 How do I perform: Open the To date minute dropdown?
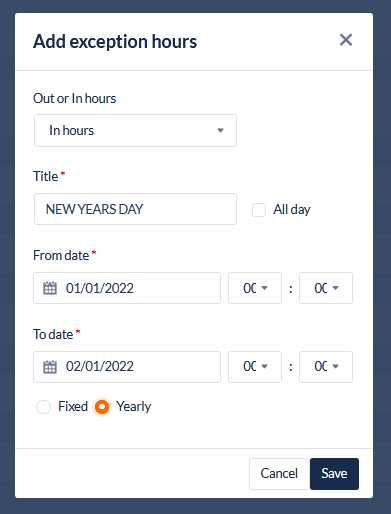(326, 367)
